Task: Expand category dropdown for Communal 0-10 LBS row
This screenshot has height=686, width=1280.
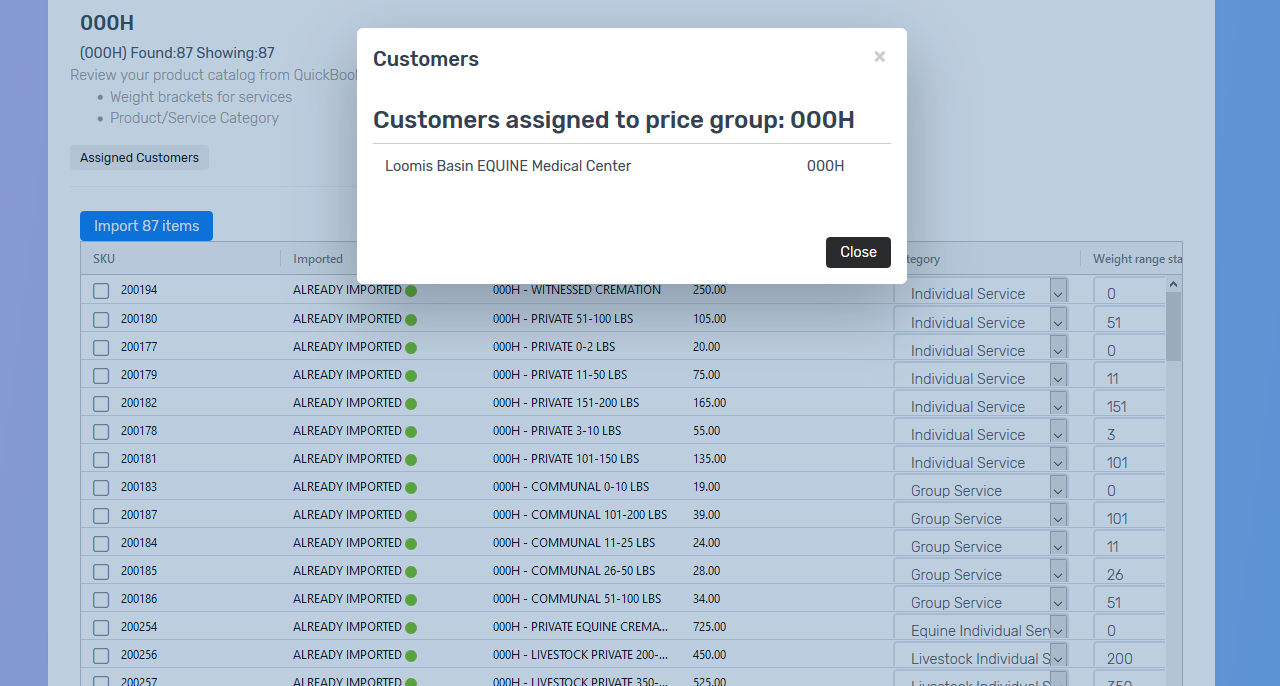Action: click(x=1058, y=489)
